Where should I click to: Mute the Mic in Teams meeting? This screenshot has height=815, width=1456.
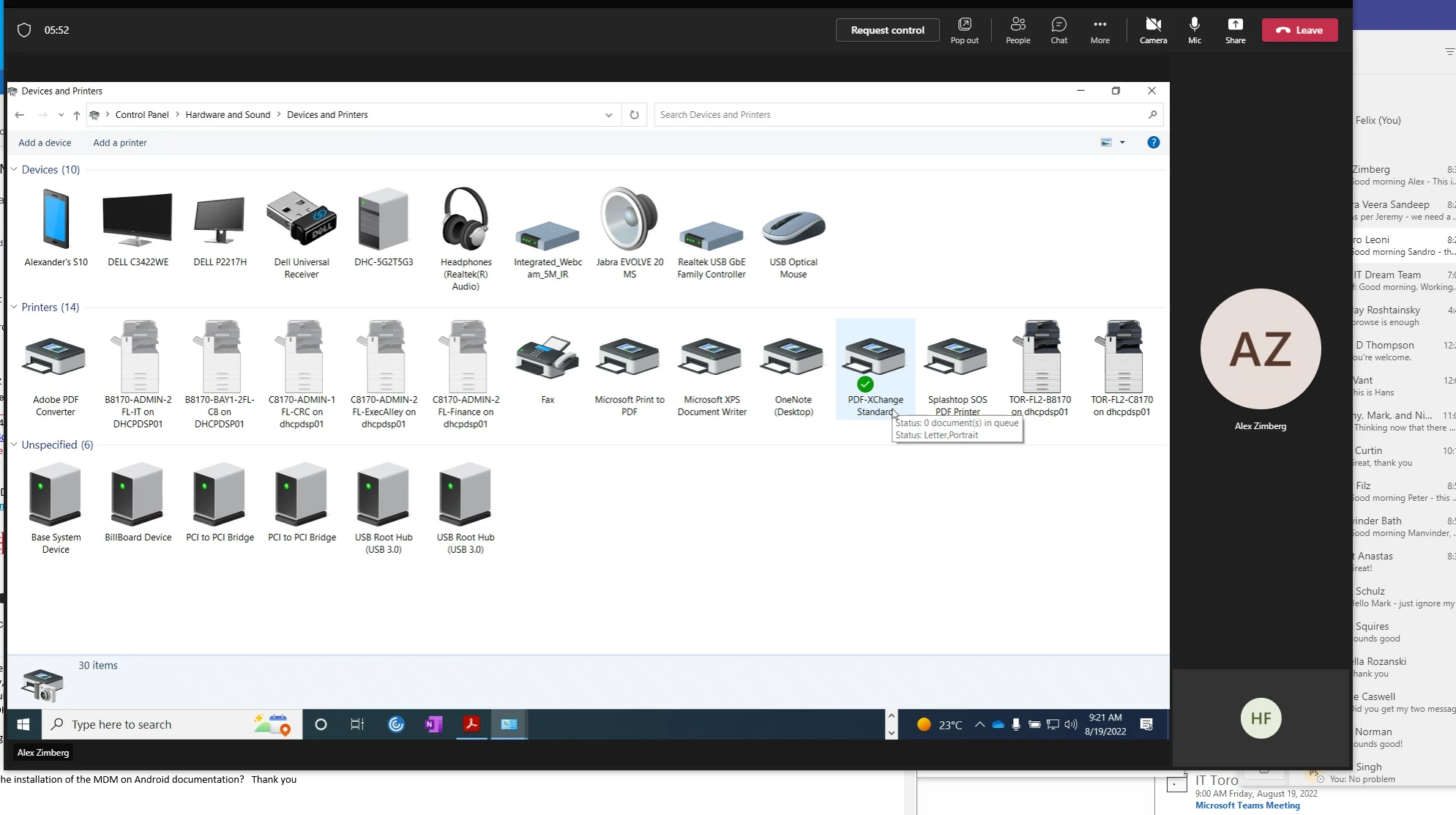coord(1194,29)
